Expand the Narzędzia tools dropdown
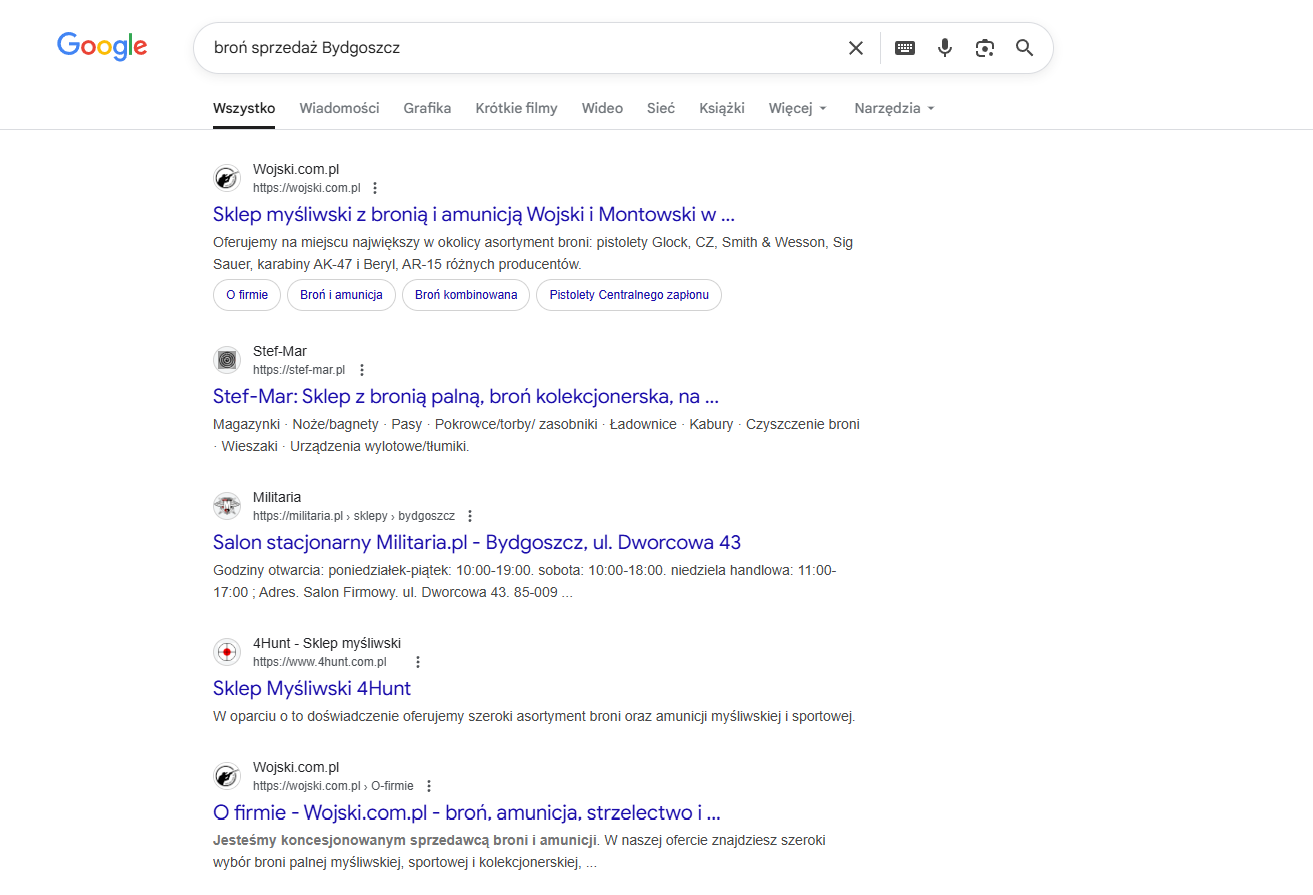This screenshot has height=895, width=1313. (893, 108)
